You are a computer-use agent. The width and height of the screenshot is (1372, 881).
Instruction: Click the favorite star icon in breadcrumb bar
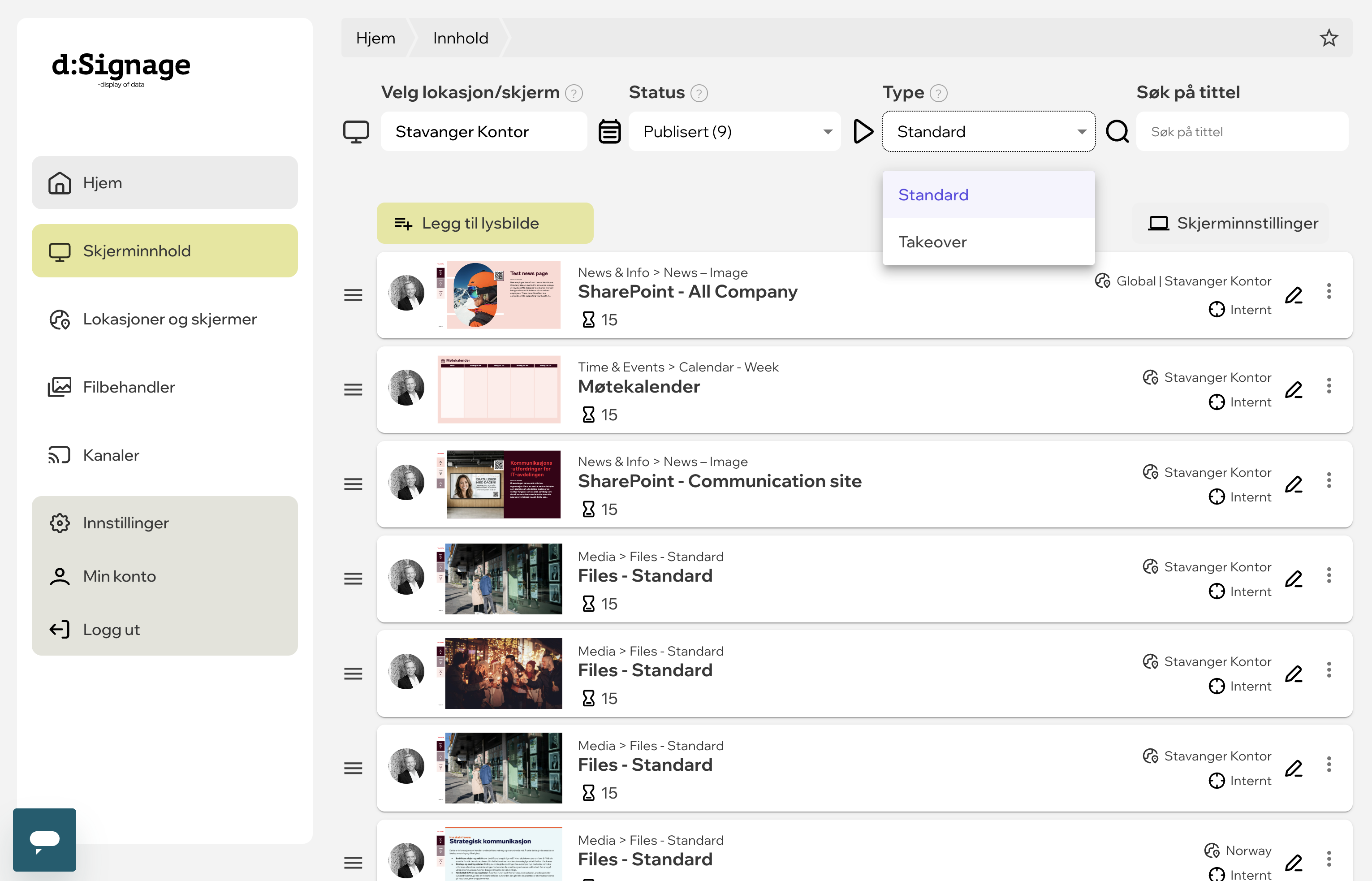pos(1329,38)
